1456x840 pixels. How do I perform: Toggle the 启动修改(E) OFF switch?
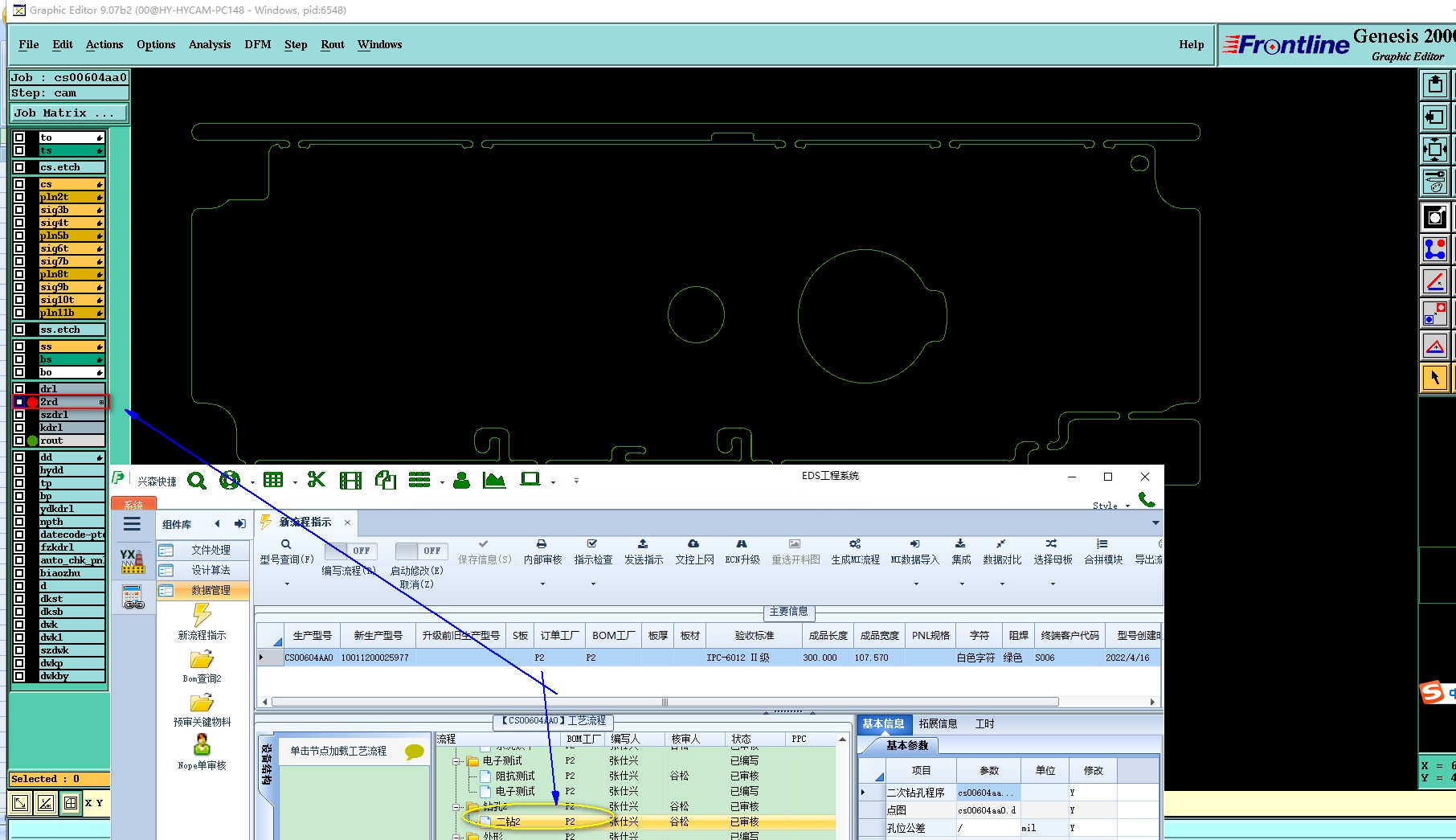click(x=421, y=551)
